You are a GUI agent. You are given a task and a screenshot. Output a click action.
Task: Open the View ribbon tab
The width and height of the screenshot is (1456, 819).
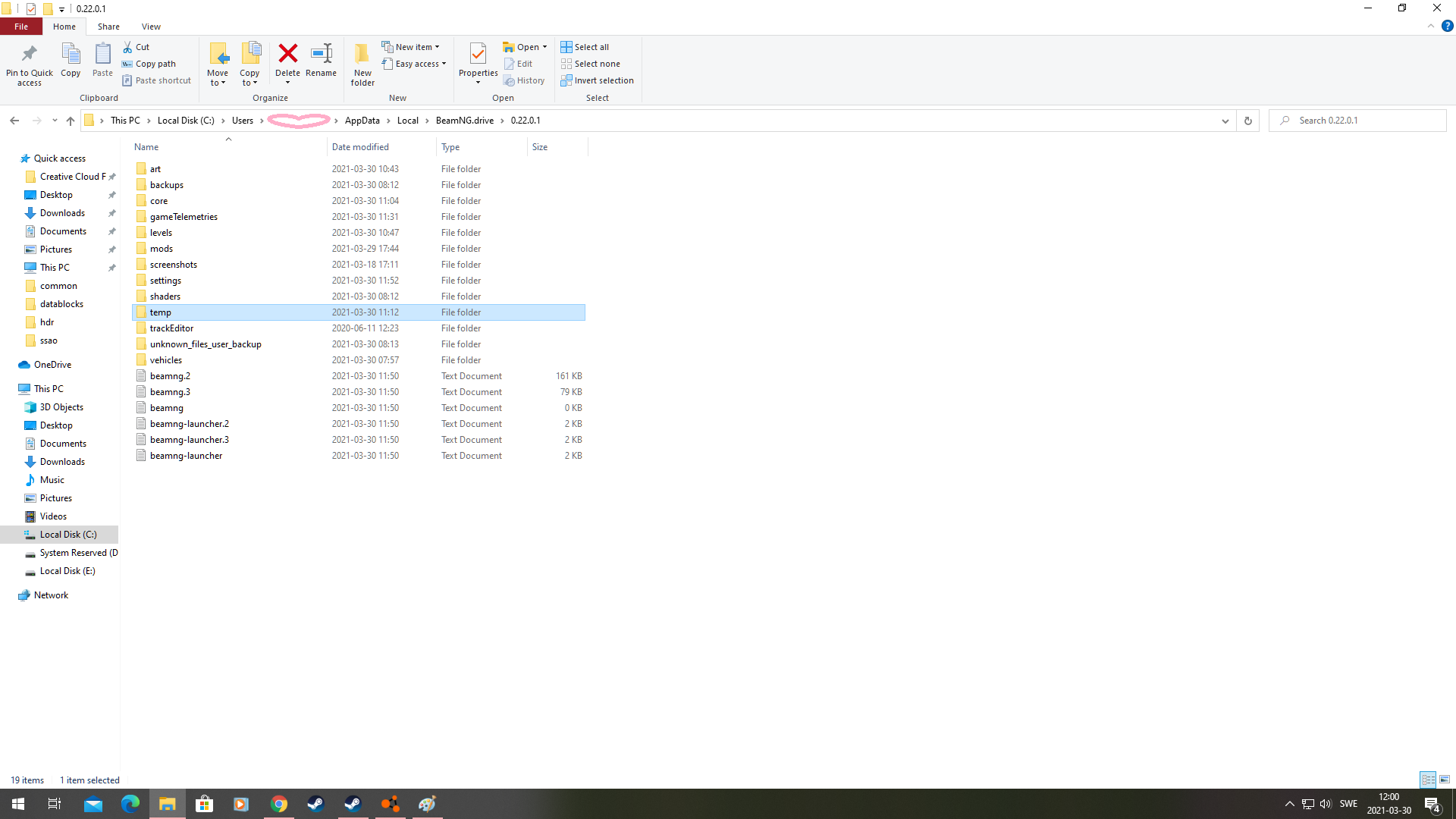(151, 27)
